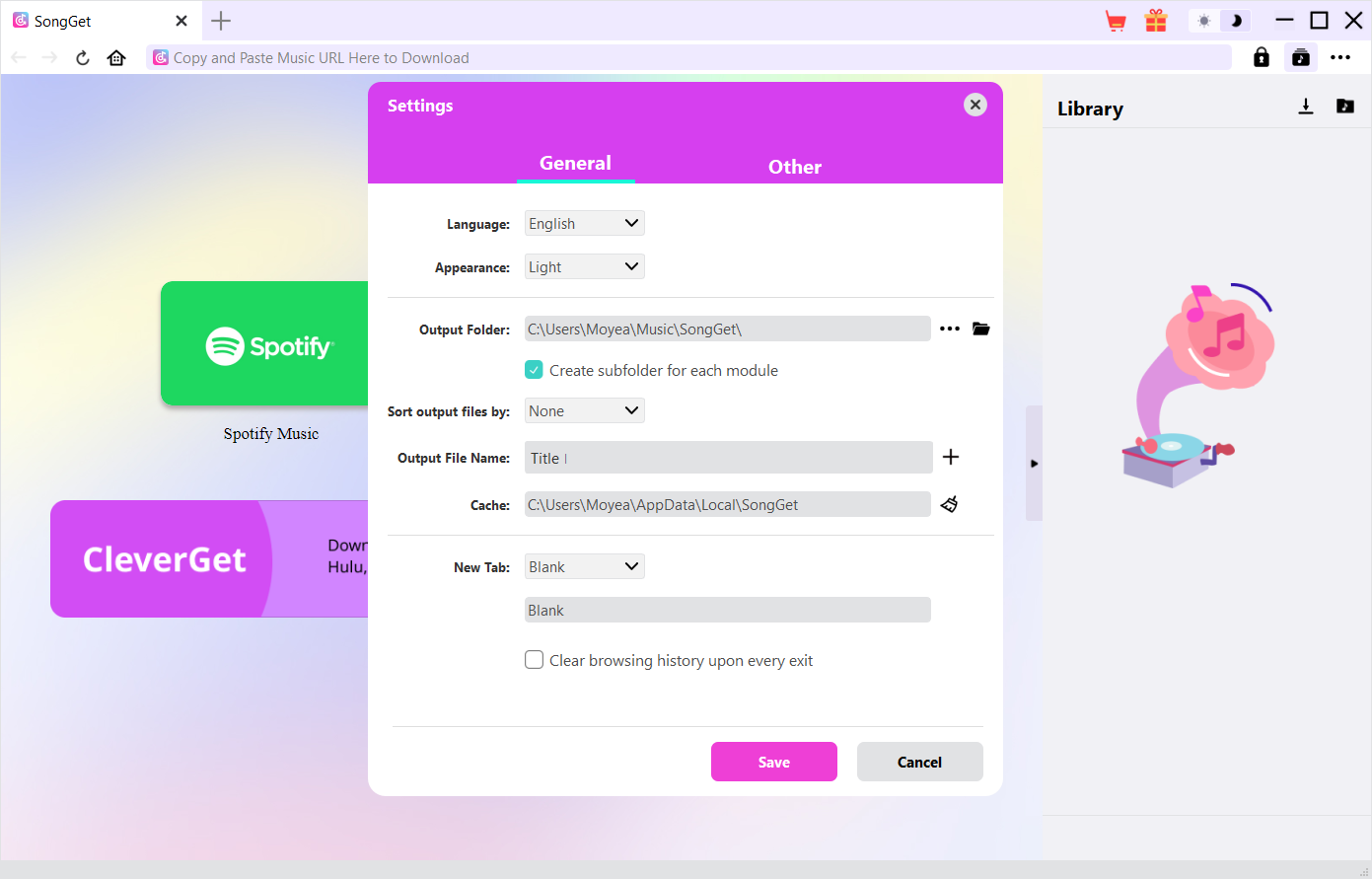Open the Sort output files by dropdown
Screen dimensions: 1372x879
[584, 411]
